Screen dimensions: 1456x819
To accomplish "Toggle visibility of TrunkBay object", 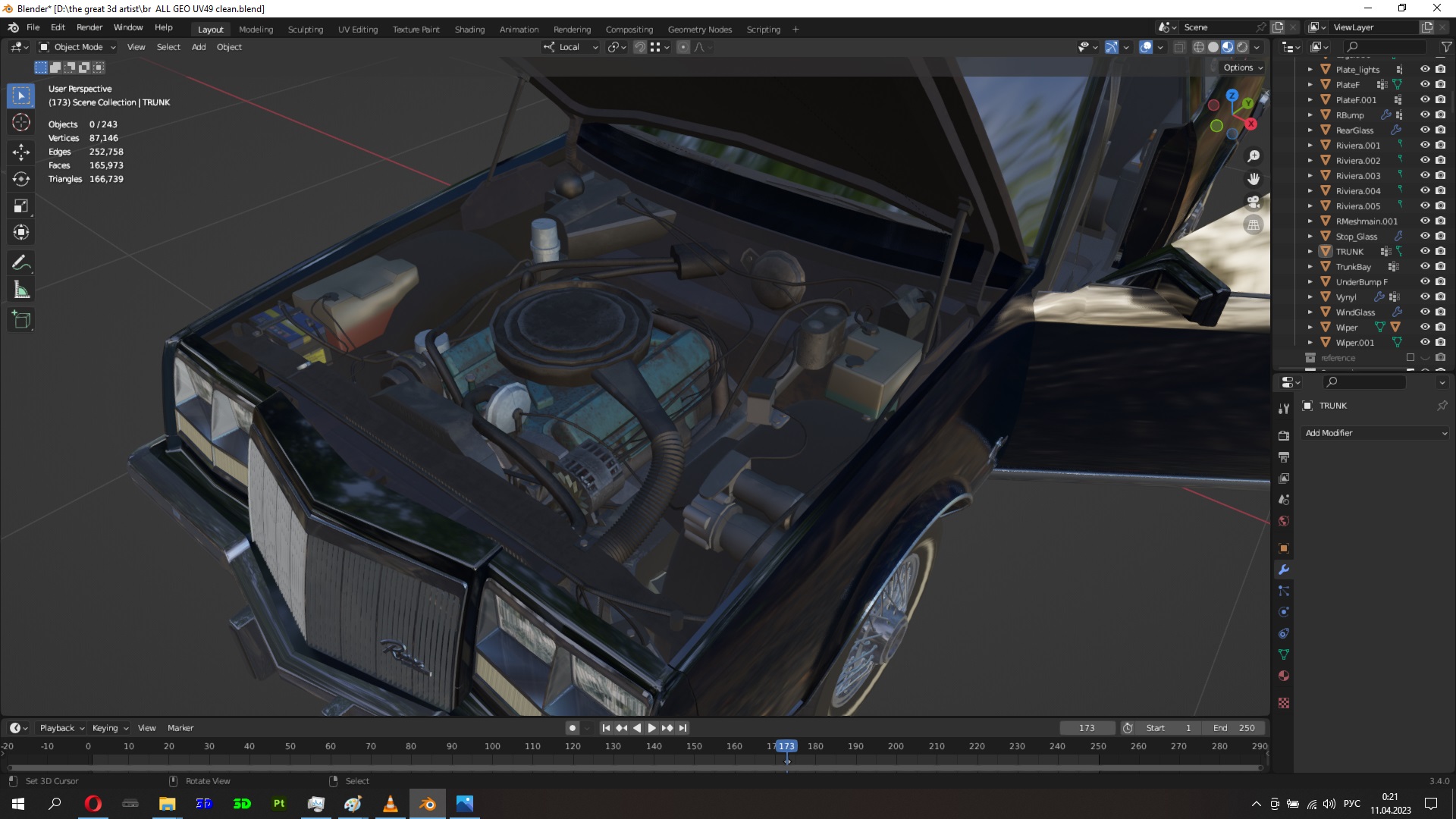I will click(1425, 266).
